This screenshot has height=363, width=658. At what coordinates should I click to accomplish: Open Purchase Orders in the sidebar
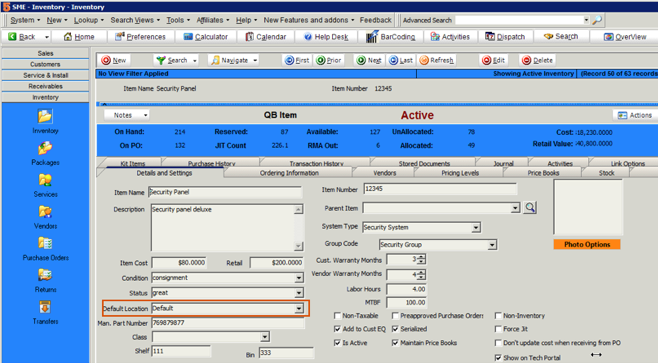click(45, 248)
